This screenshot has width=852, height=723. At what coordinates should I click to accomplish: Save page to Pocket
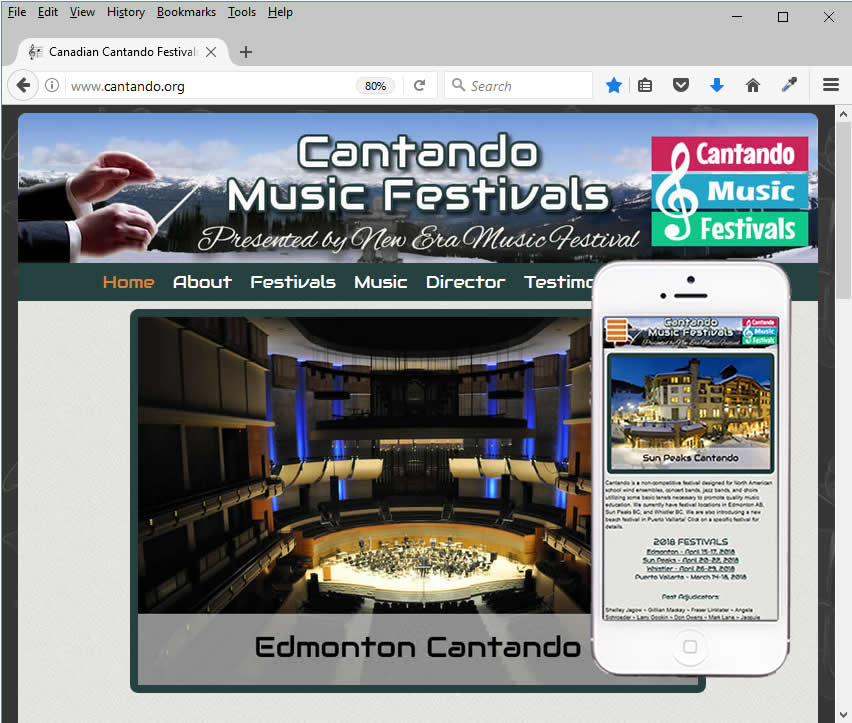click(x=681, y=85)
